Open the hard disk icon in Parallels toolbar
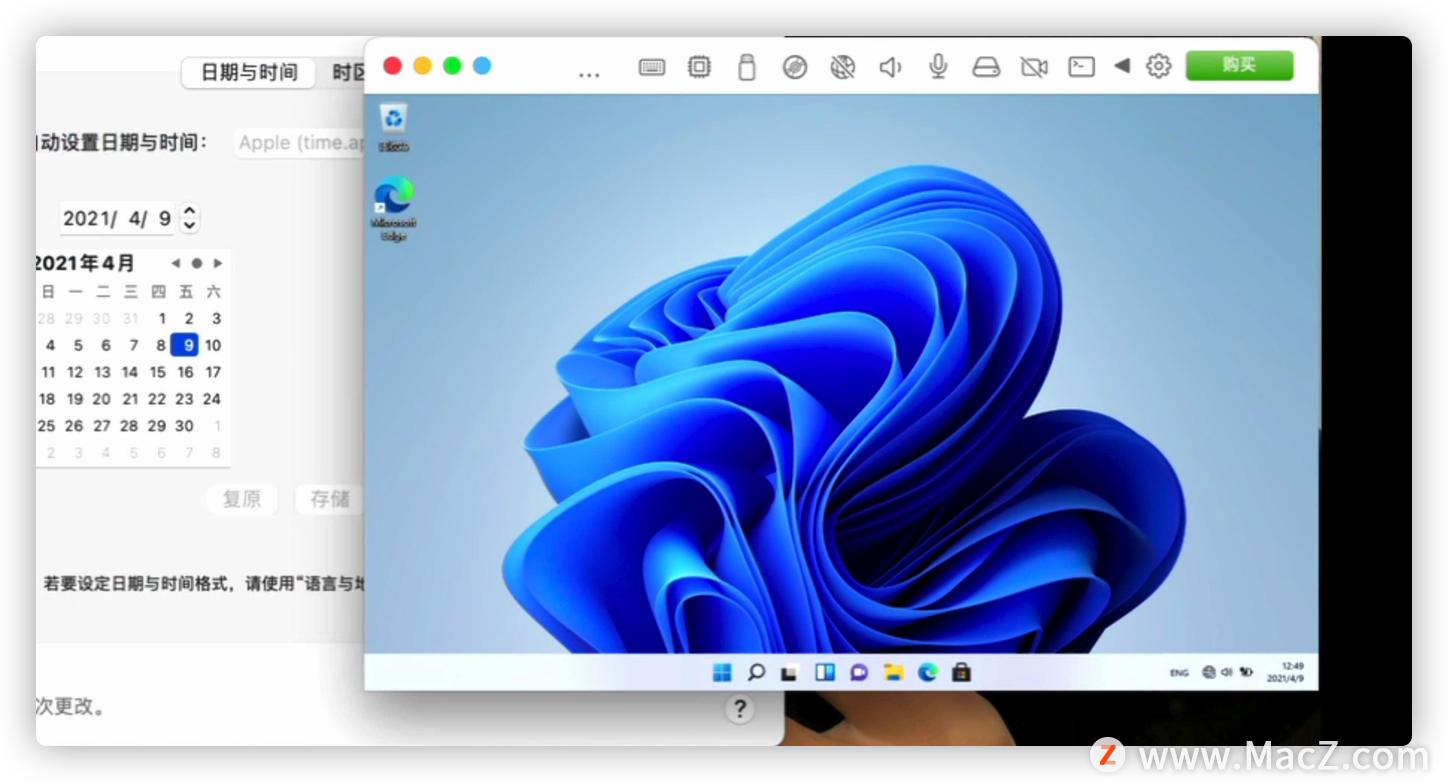Viewport: 1448px width, 782px height. pyautogui.click(x=986, y=66)
